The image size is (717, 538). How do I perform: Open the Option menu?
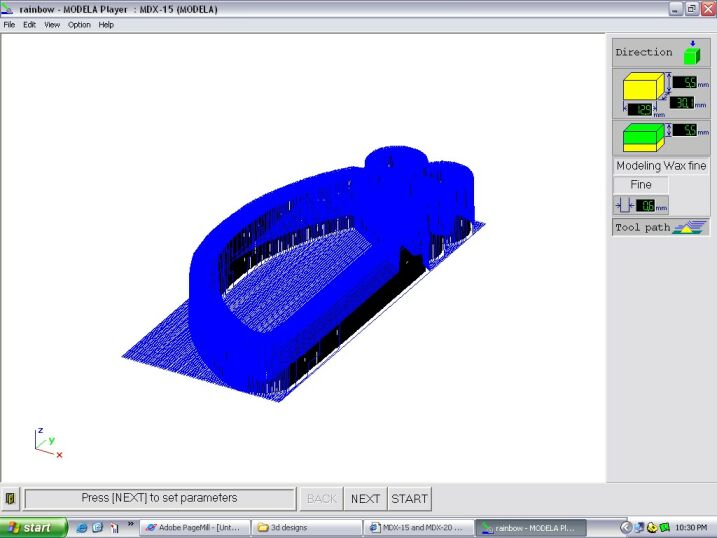tap(79, 25)
